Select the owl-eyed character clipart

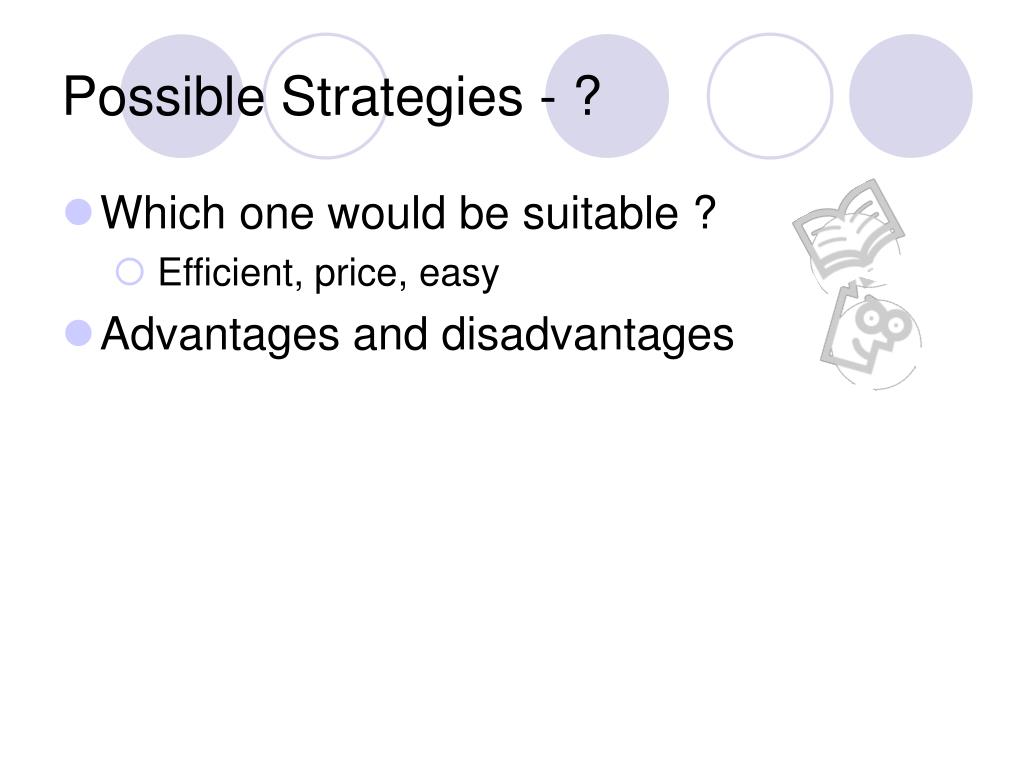pos(871,338)
